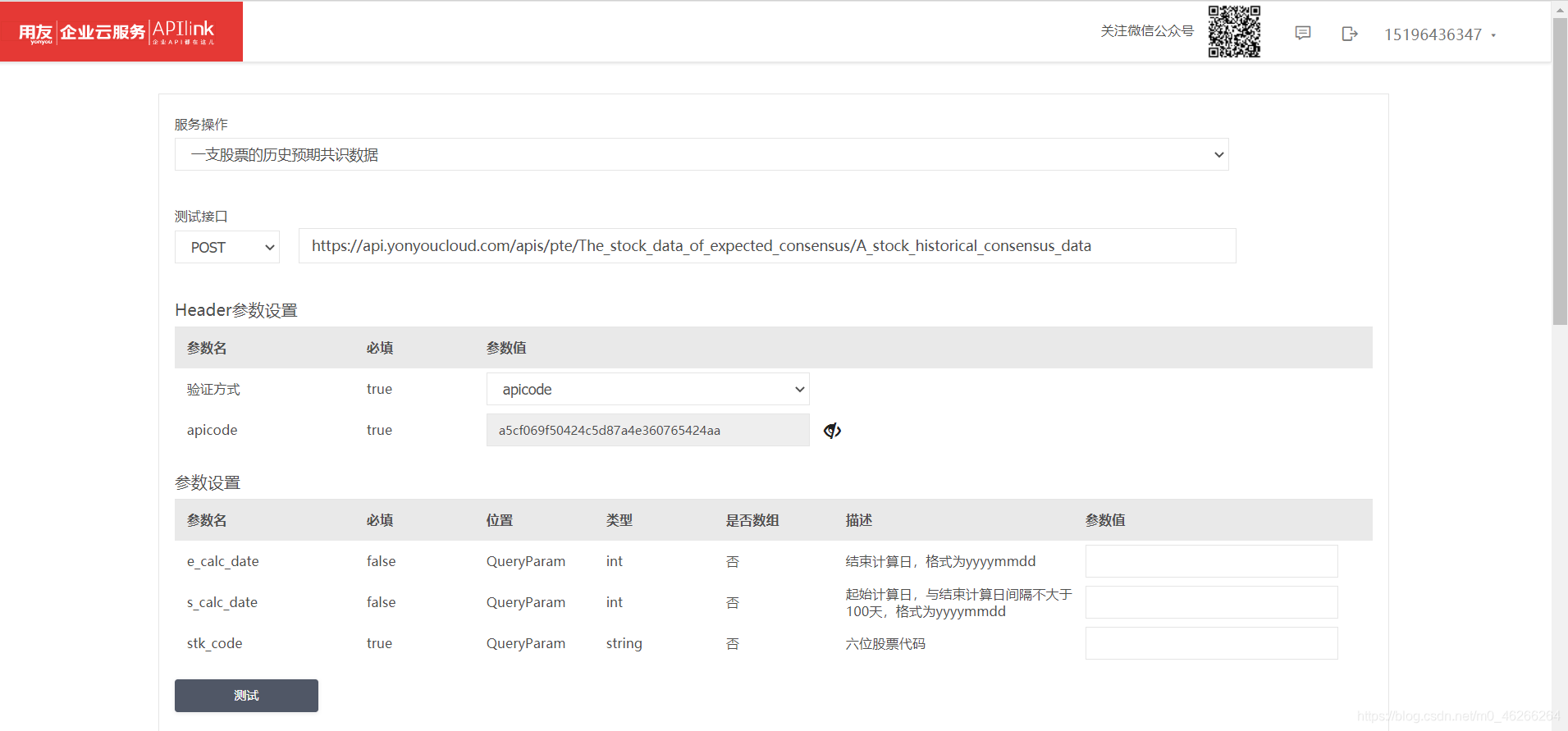Screen dimensions: 1568x731
Task: Click the '六位股票代码' description
Action: (x=885, y=644)
